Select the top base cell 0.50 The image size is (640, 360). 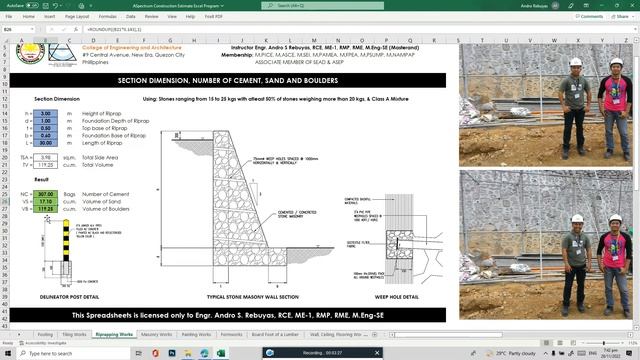tap(45, 128)
